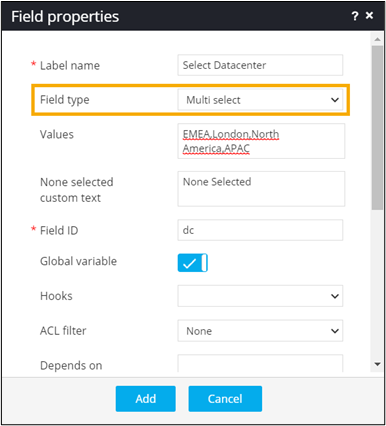Click the Values label text

[x=57, y=134]
